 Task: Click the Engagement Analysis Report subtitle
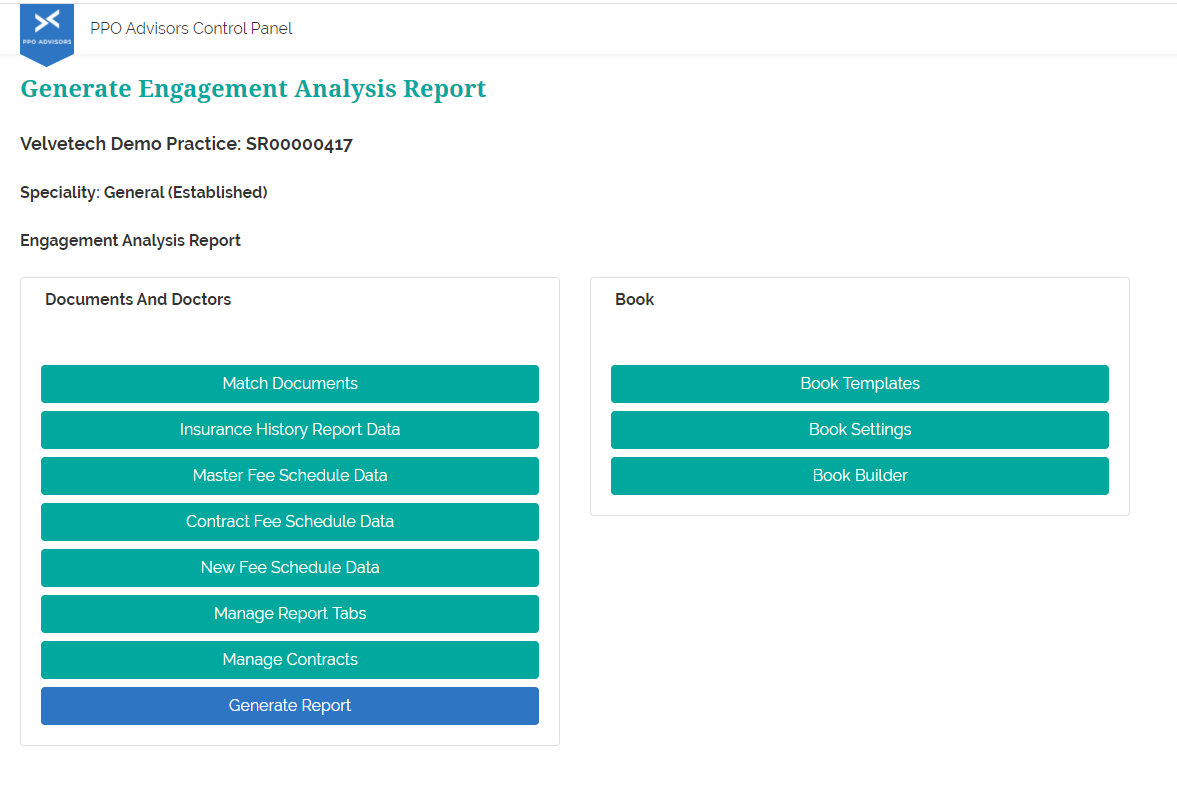(x=130, y=240)
